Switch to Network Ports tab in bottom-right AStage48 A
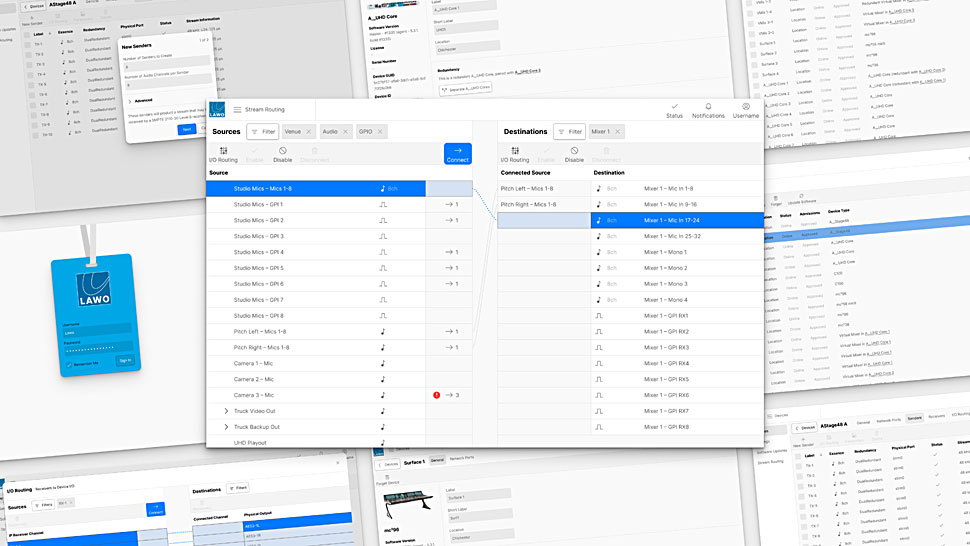 888,420
